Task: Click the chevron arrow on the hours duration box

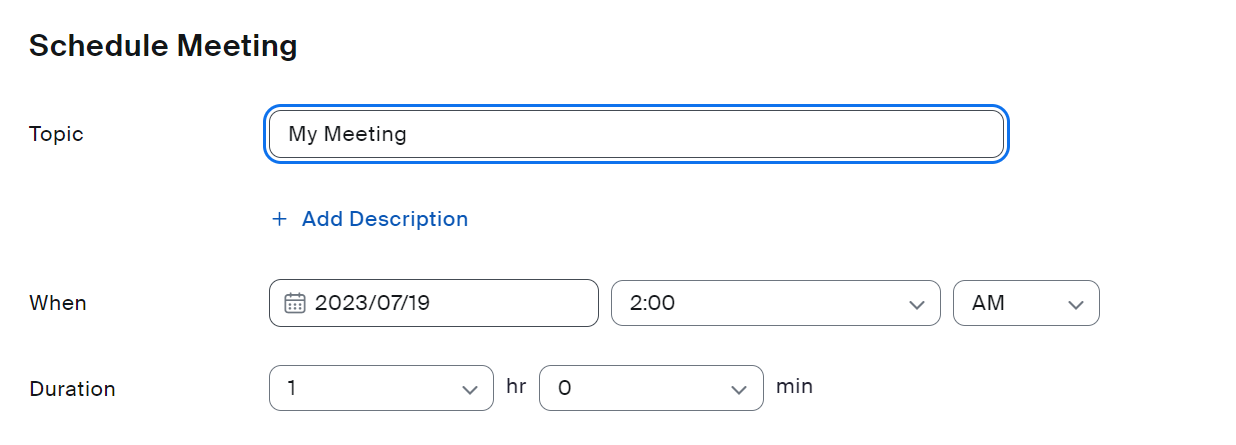Action: pyautogui.click(x=470, y=389)
